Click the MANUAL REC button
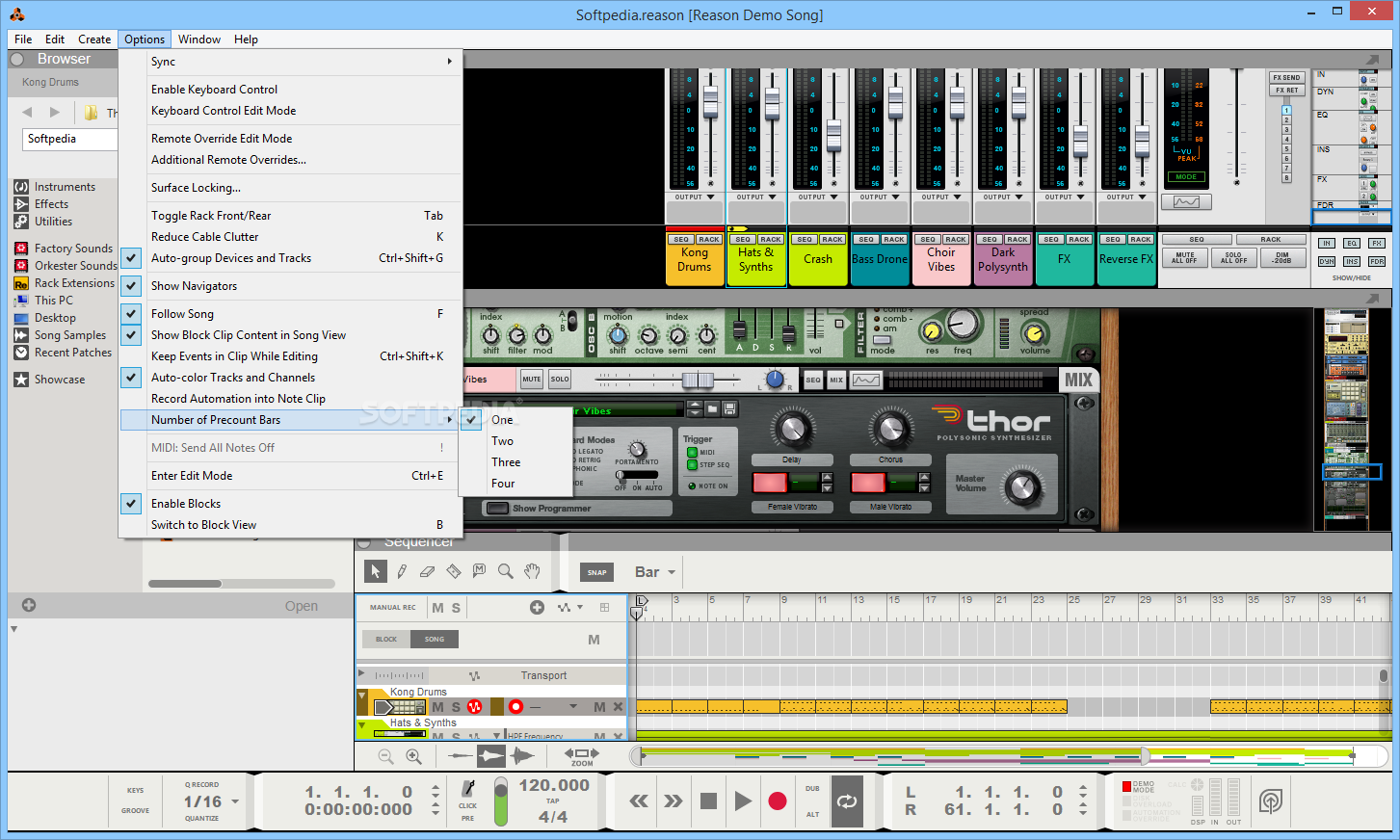1400x840 pixels. (393, 607)
